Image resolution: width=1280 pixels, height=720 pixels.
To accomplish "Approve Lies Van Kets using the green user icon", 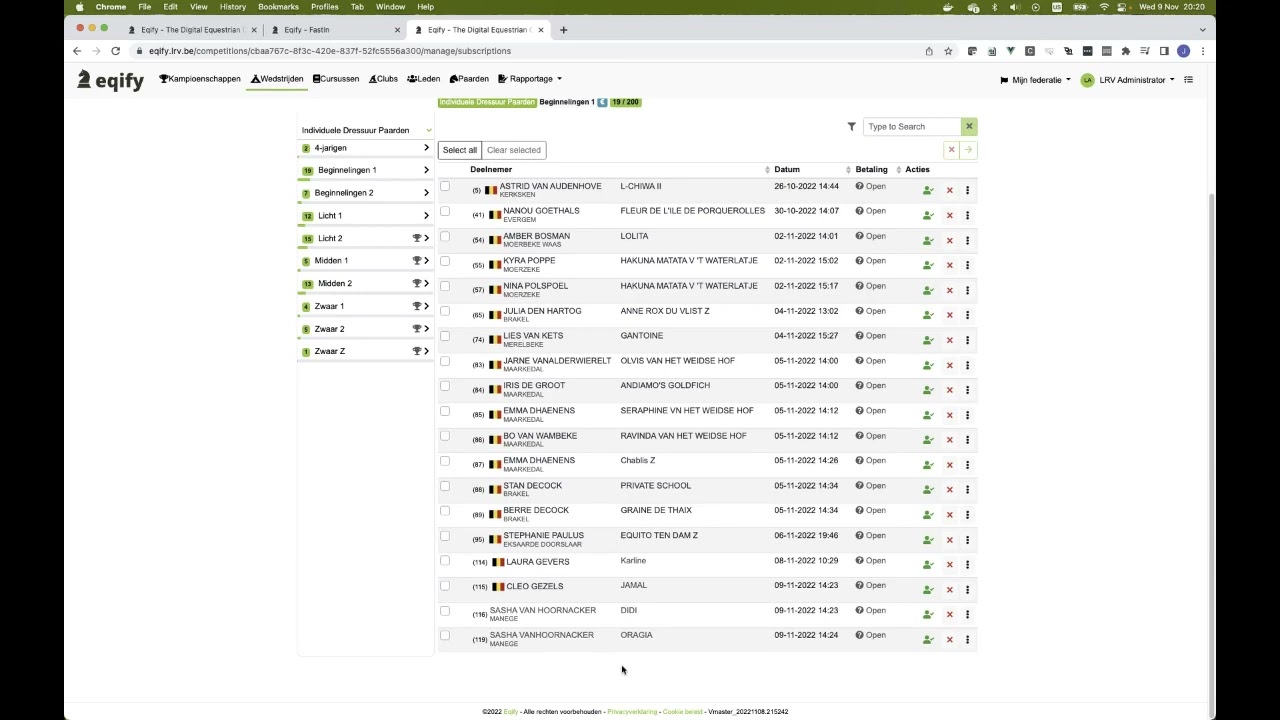I will 928,340.
